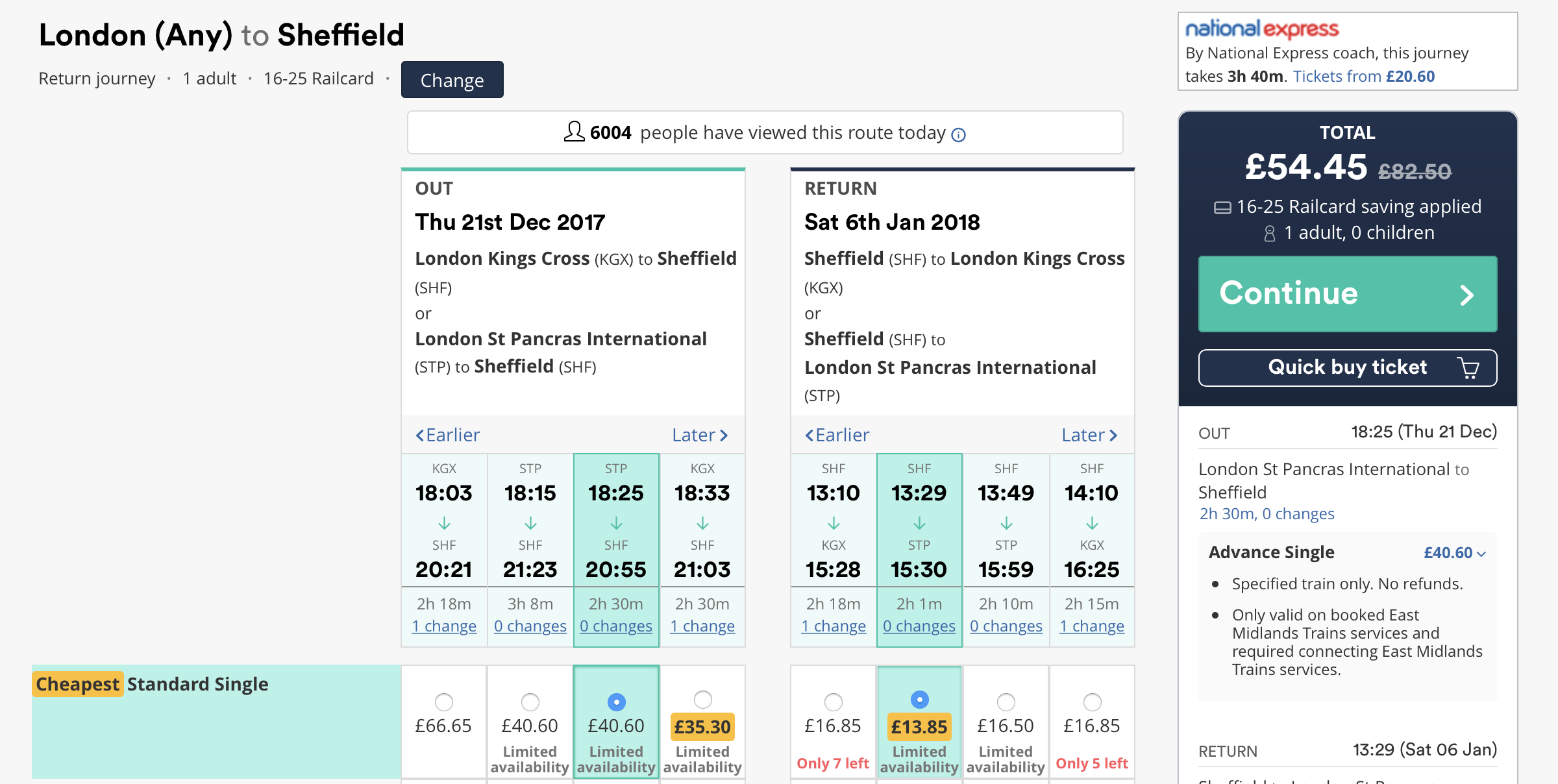Image resolution: width=1558 pixels, height=784 pixels.
Task: Click the person icon next to 6004
Action: [x=574, y=131]
